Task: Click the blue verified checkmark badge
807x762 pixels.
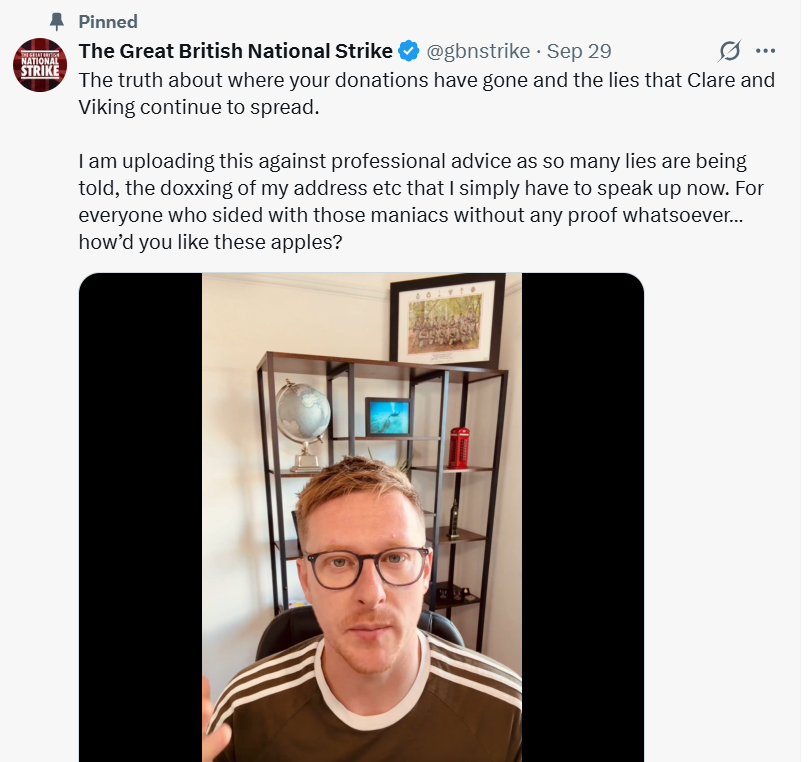Action: (x=409, y=51)
